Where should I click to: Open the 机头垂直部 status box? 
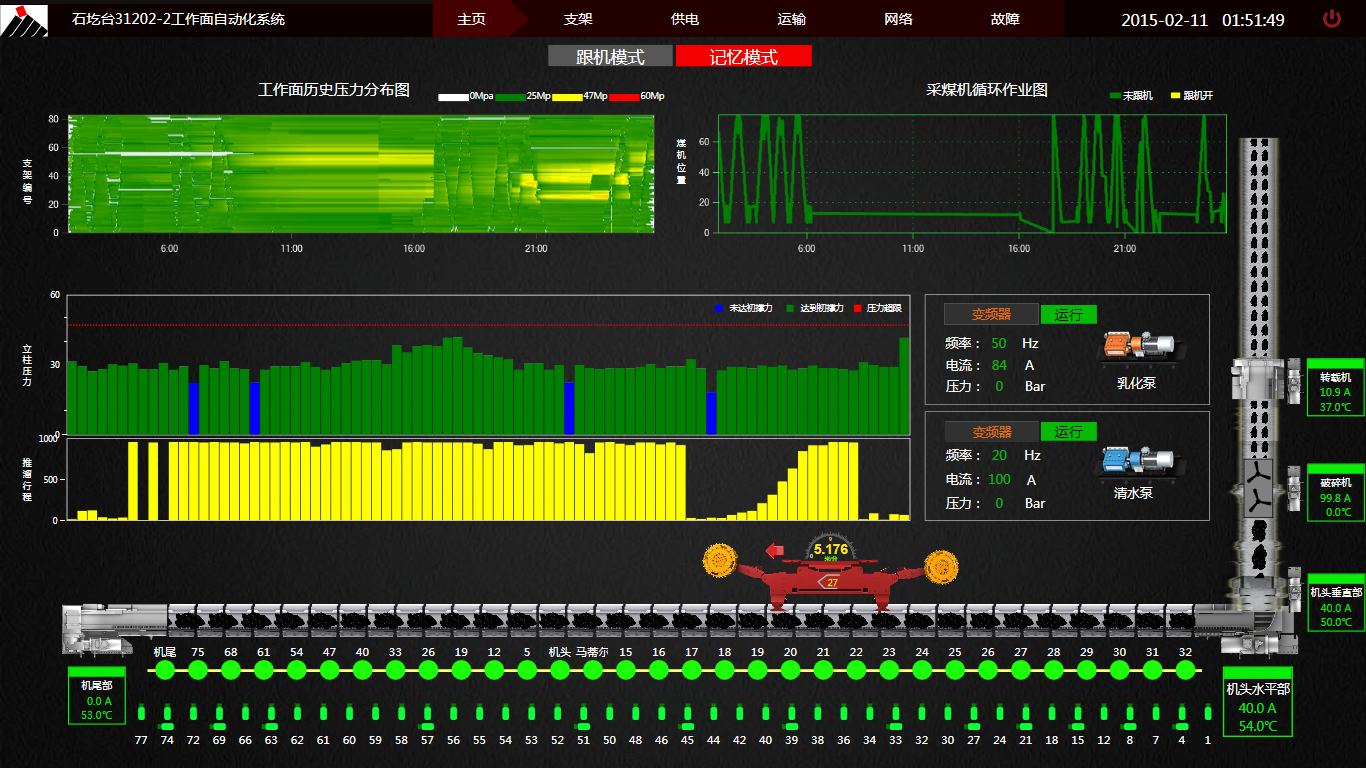tap(1335, 602)
